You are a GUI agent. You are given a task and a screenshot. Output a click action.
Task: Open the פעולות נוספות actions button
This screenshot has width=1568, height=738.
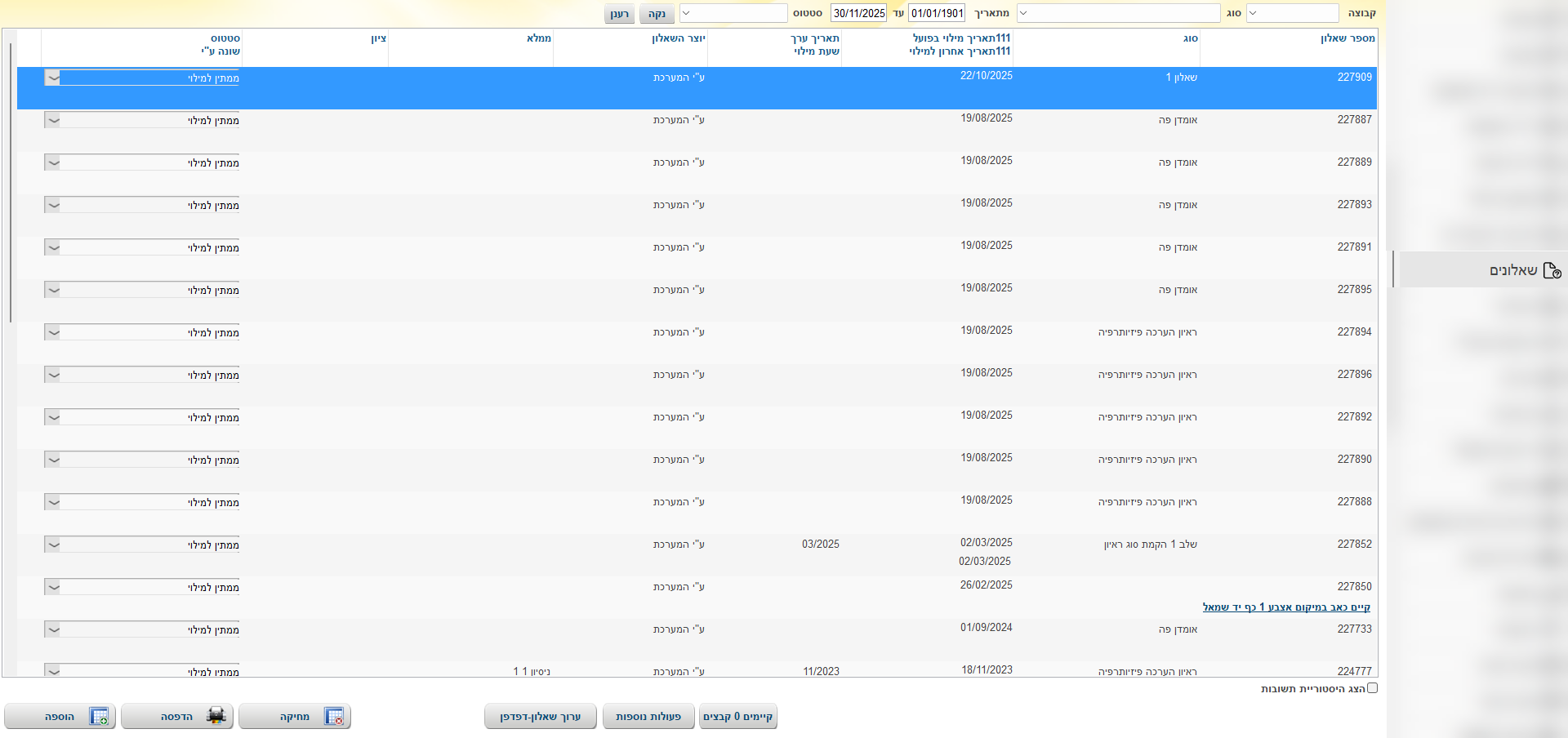(648, 717)
